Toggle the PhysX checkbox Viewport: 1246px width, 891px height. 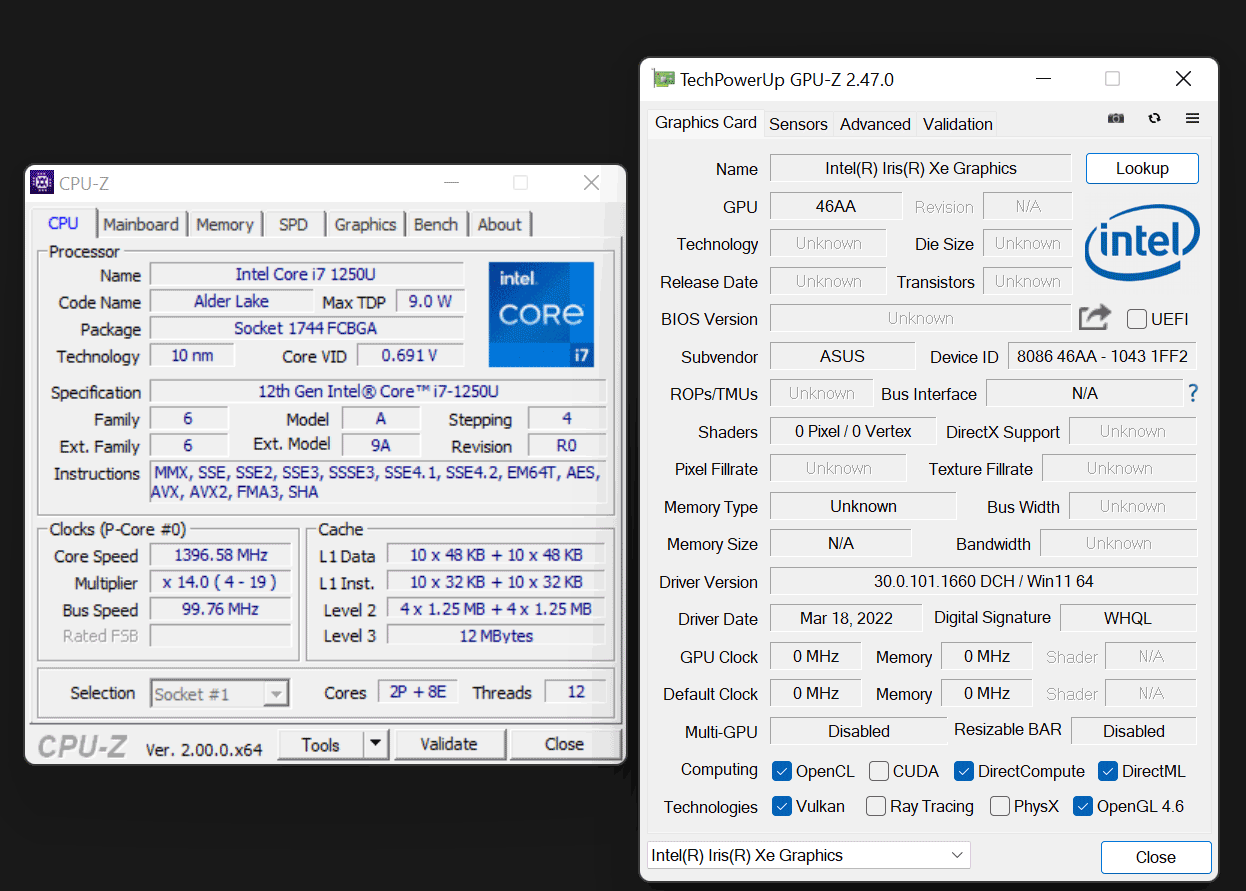pos(999,806)
